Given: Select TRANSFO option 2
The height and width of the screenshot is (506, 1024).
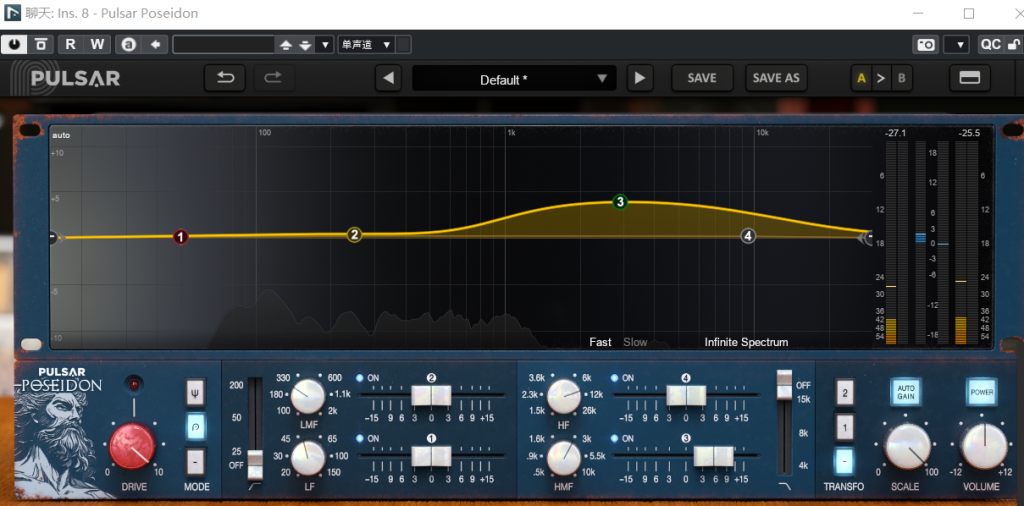Looking at the screenshot, I should [844, 393].
